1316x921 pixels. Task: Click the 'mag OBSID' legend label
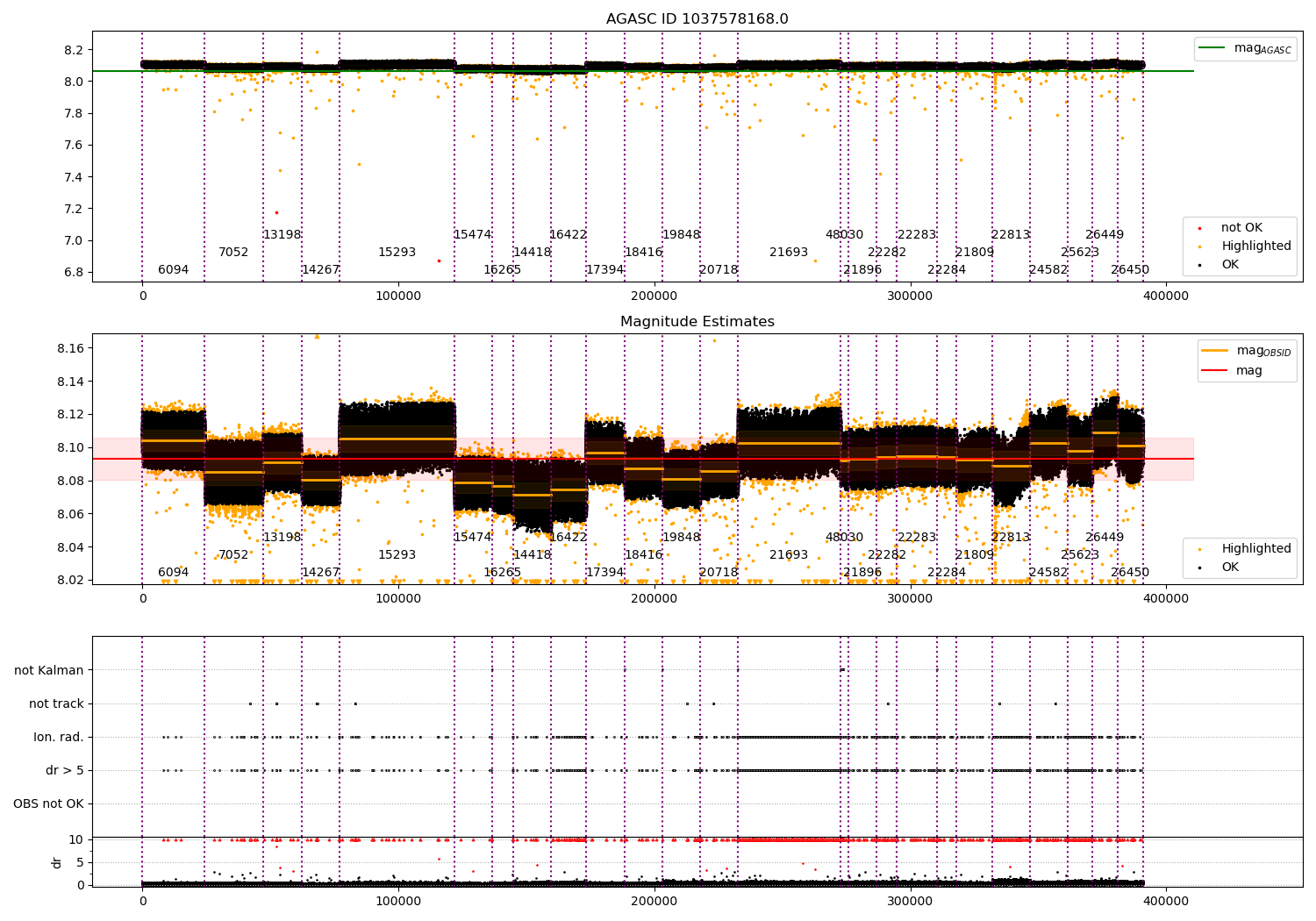[x=1263, y=352]
